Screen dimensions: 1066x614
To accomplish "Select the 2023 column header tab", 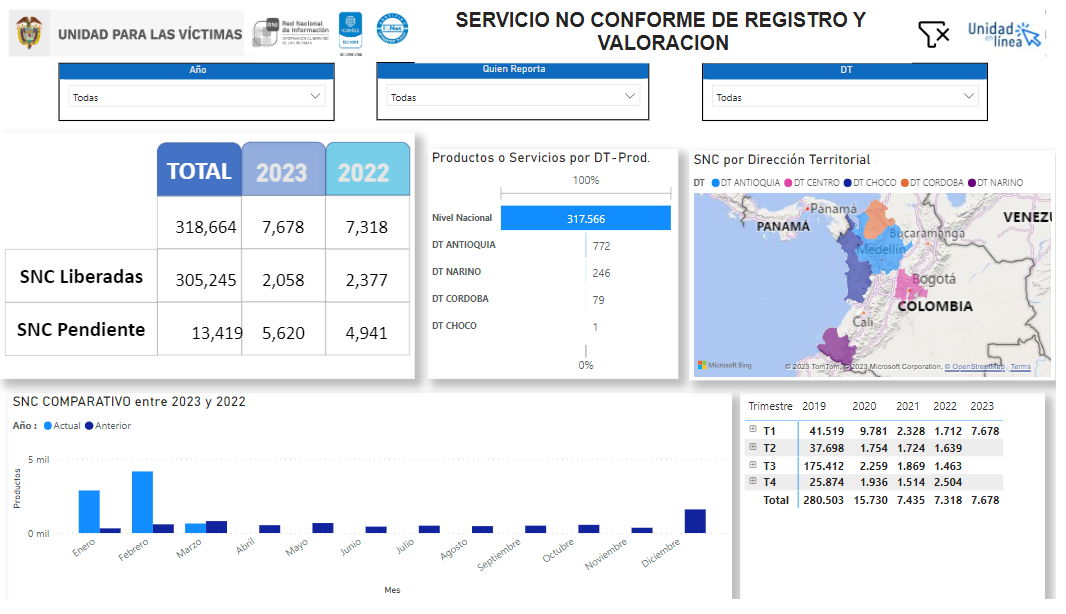I will (x=282, y=172).
